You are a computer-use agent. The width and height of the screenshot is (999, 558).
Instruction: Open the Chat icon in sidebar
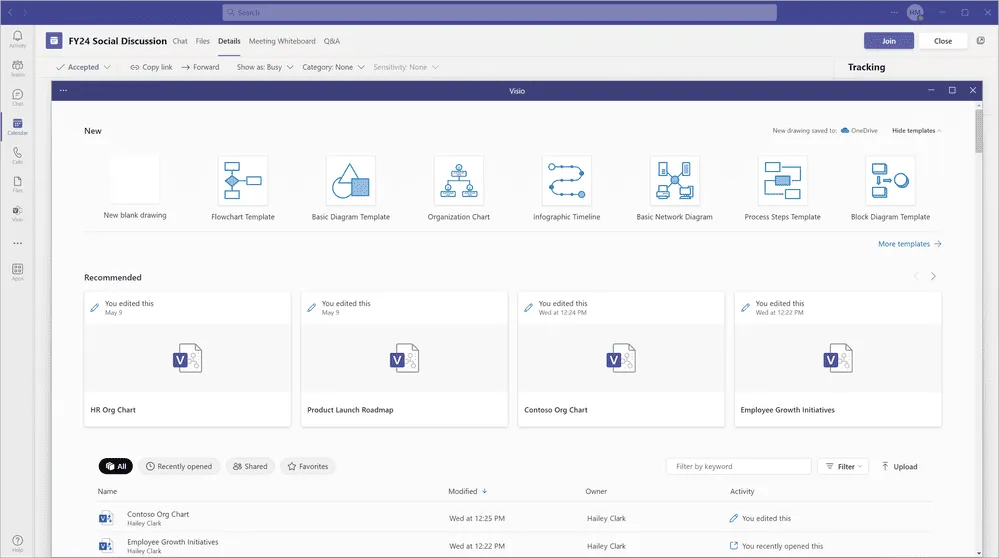click(17, 97)
